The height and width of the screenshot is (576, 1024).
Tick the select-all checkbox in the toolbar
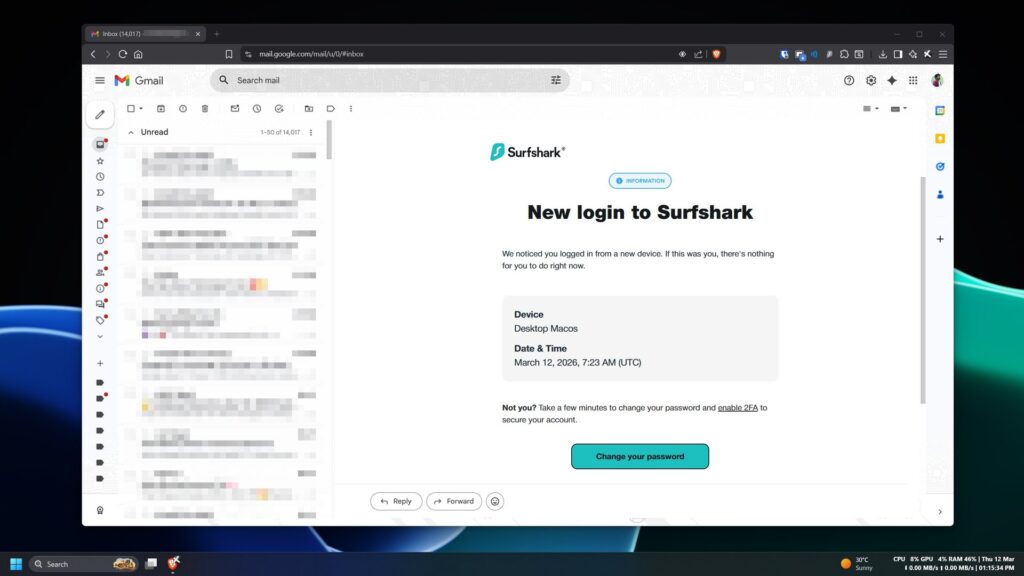click(x=131, y=108)
